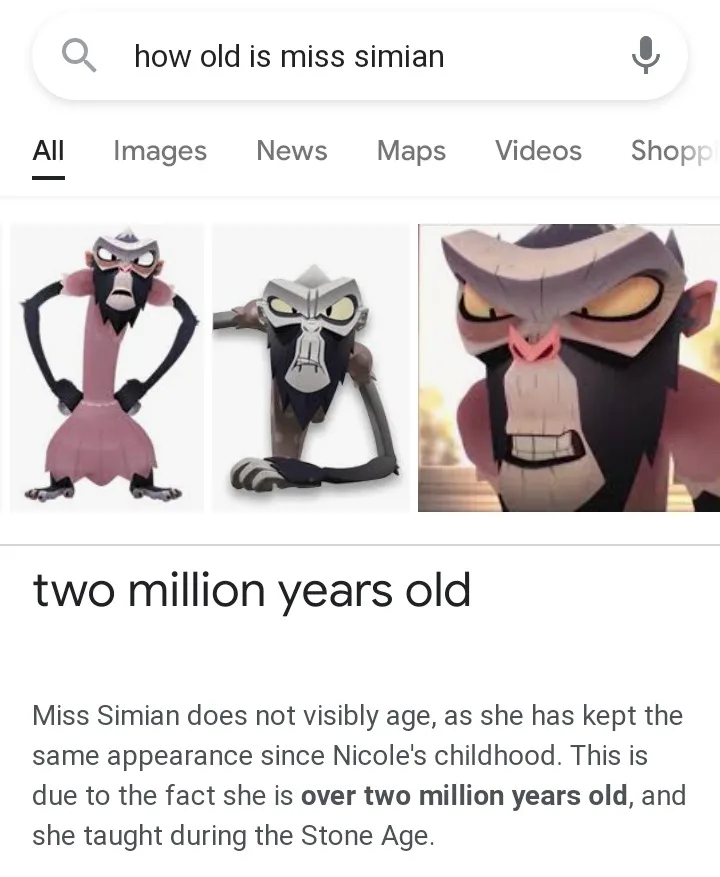Open the partially visible Shopping tab

(x=673, y=151)
